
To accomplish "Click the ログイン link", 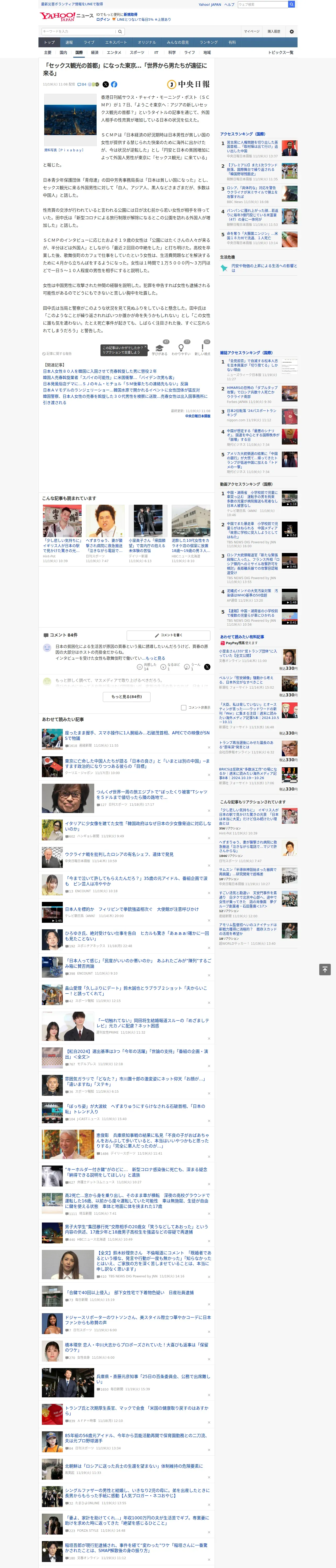I will [103, 20].
